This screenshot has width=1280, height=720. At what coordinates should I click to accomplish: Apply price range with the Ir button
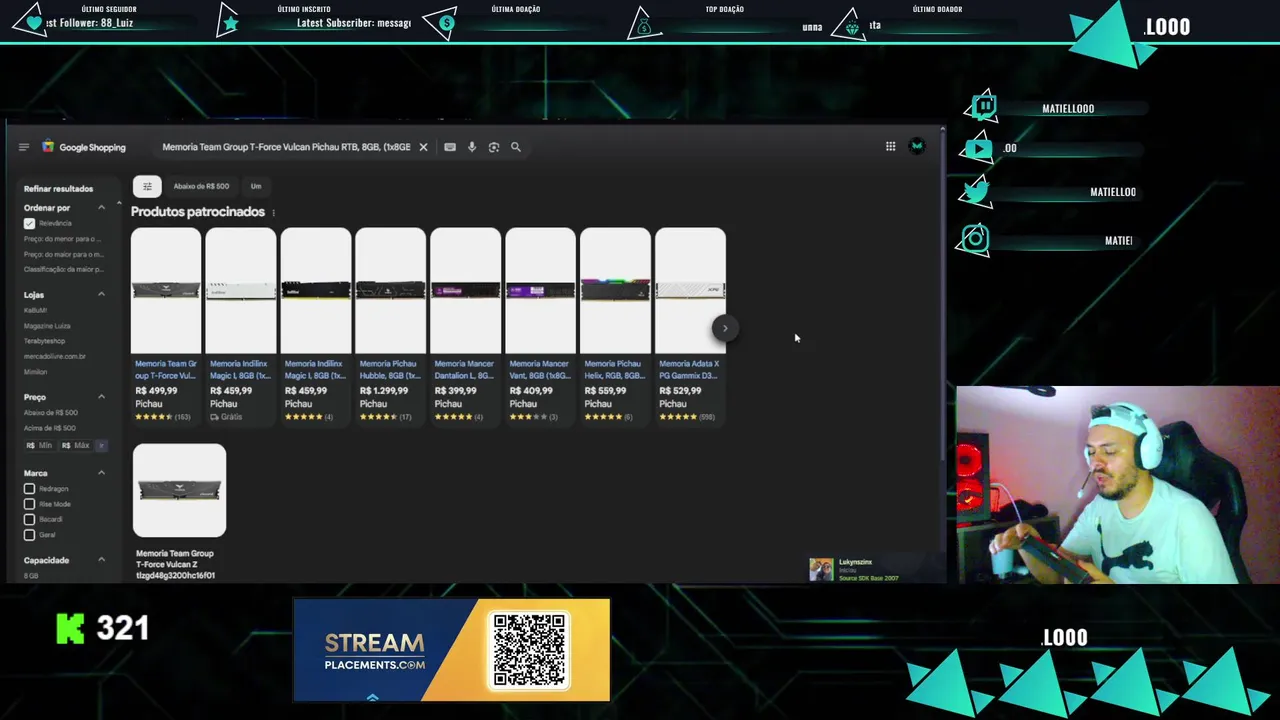[101, 445]
